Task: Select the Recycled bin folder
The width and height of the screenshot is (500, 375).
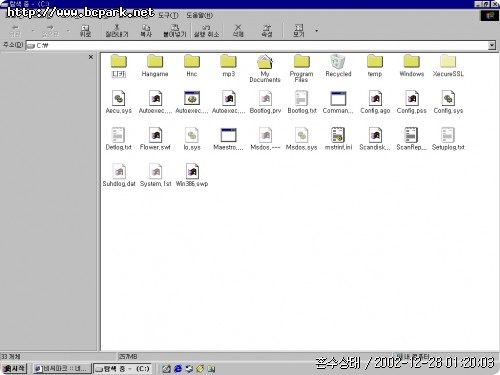Action: 338,66
